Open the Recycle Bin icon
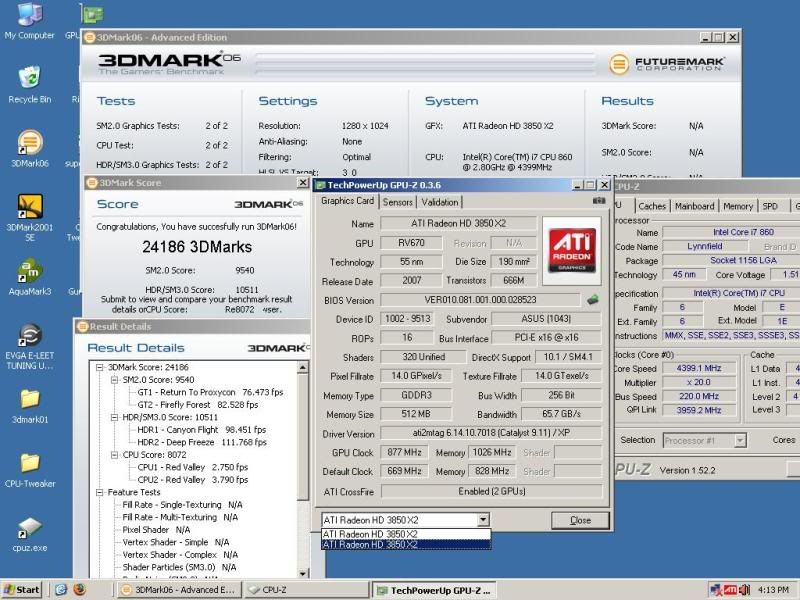 tap(29, 85)
